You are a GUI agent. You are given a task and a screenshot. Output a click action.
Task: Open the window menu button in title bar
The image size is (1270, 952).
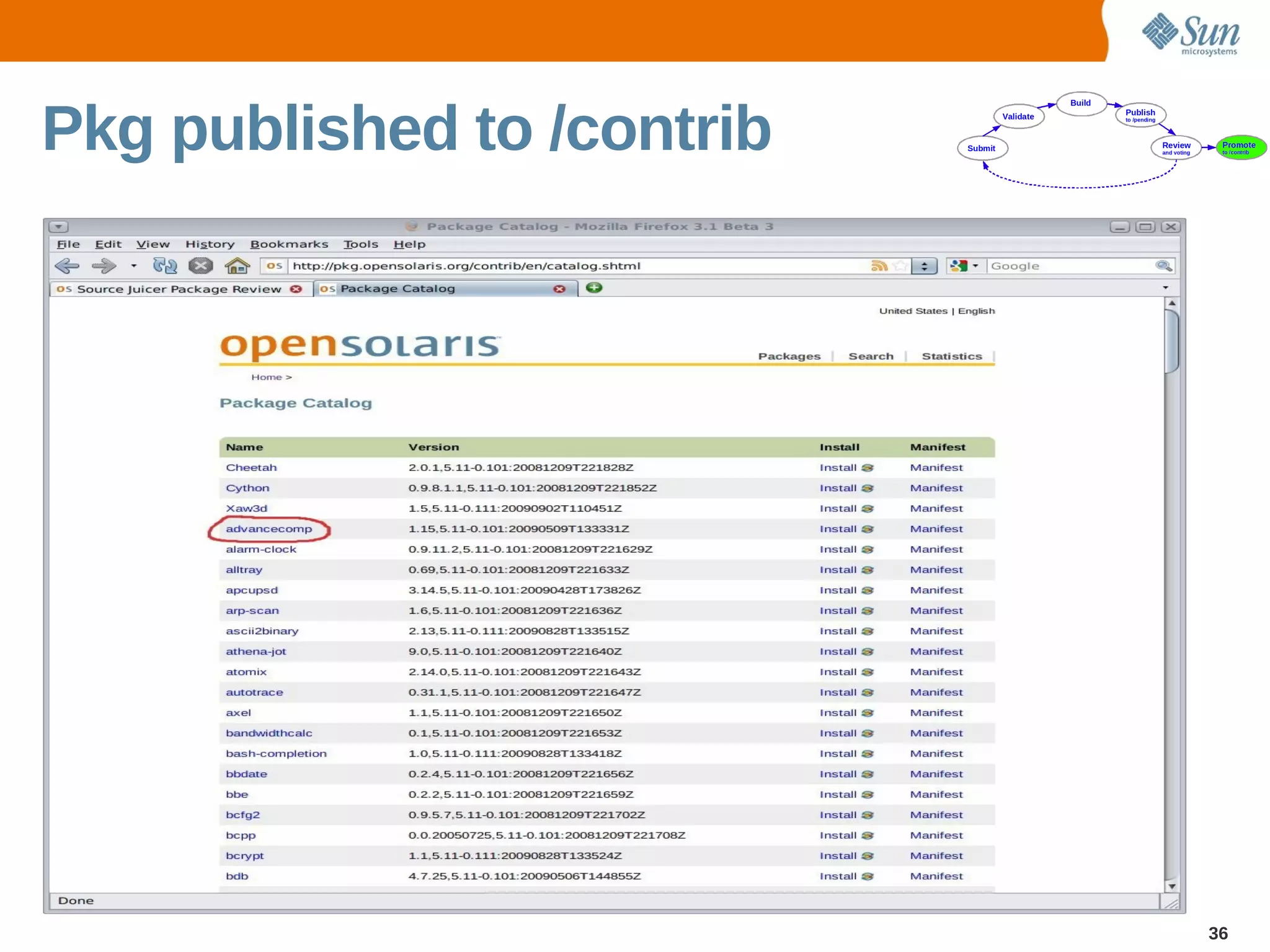(58, 227)
